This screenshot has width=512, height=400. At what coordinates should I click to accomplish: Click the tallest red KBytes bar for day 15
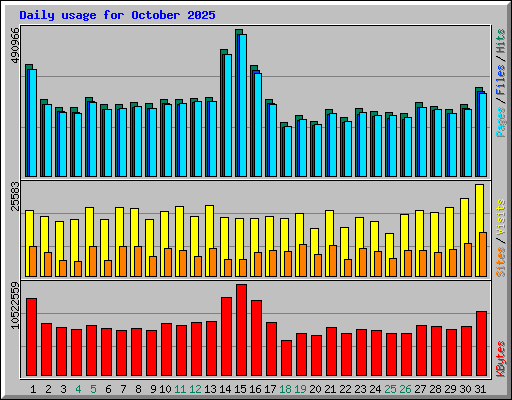point(242,330)
